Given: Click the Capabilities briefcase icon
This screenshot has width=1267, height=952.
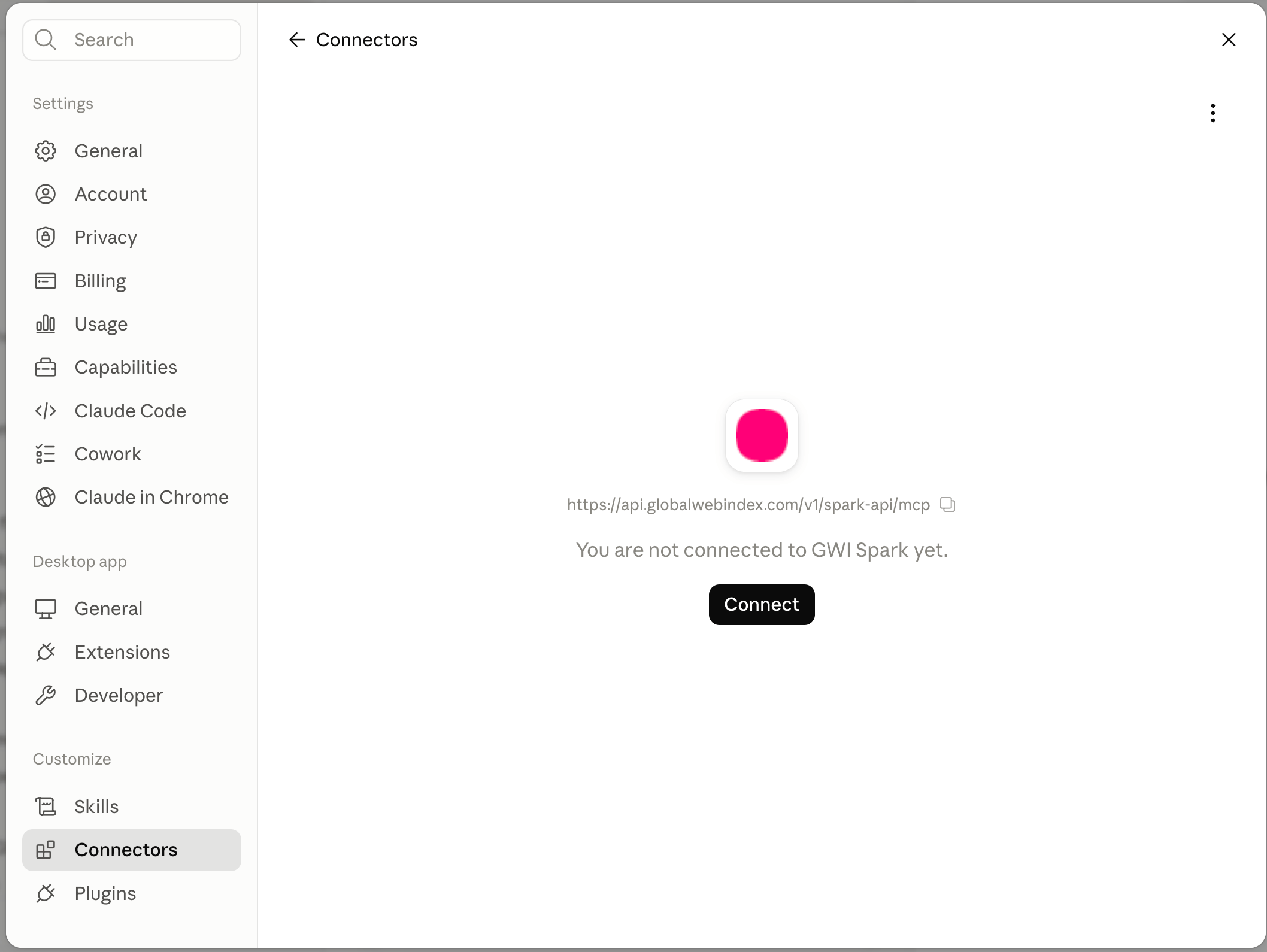Looking at the screenshot, I should [x=46, y=367].
